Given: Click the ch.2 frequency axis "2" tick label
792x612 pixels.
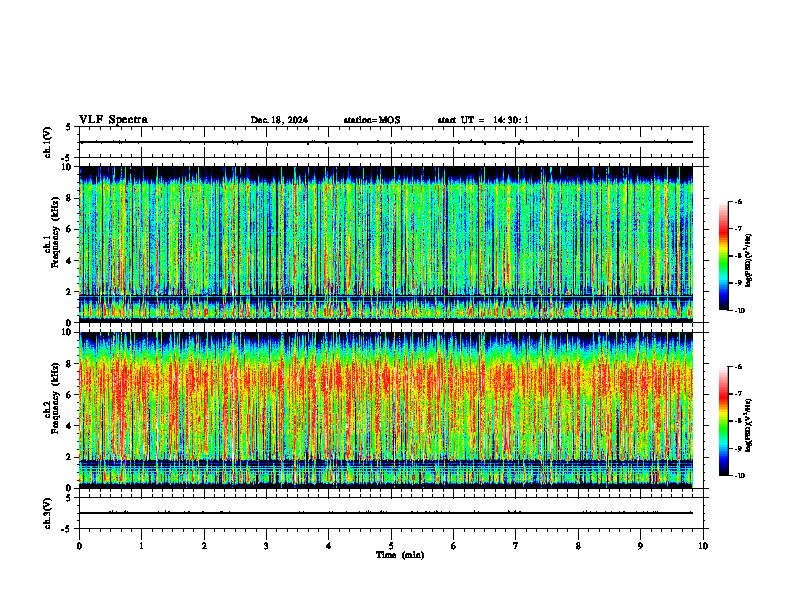Looking at the screenshot, I should pos(70,457).
